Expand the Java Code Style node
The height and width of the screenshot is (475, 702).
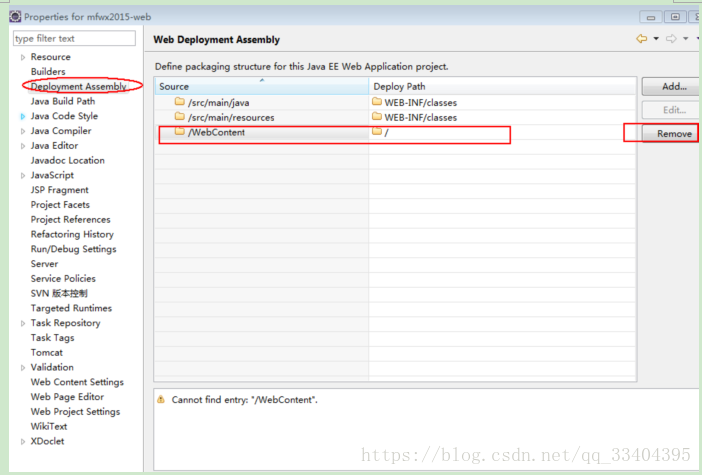tap(23, 116)
